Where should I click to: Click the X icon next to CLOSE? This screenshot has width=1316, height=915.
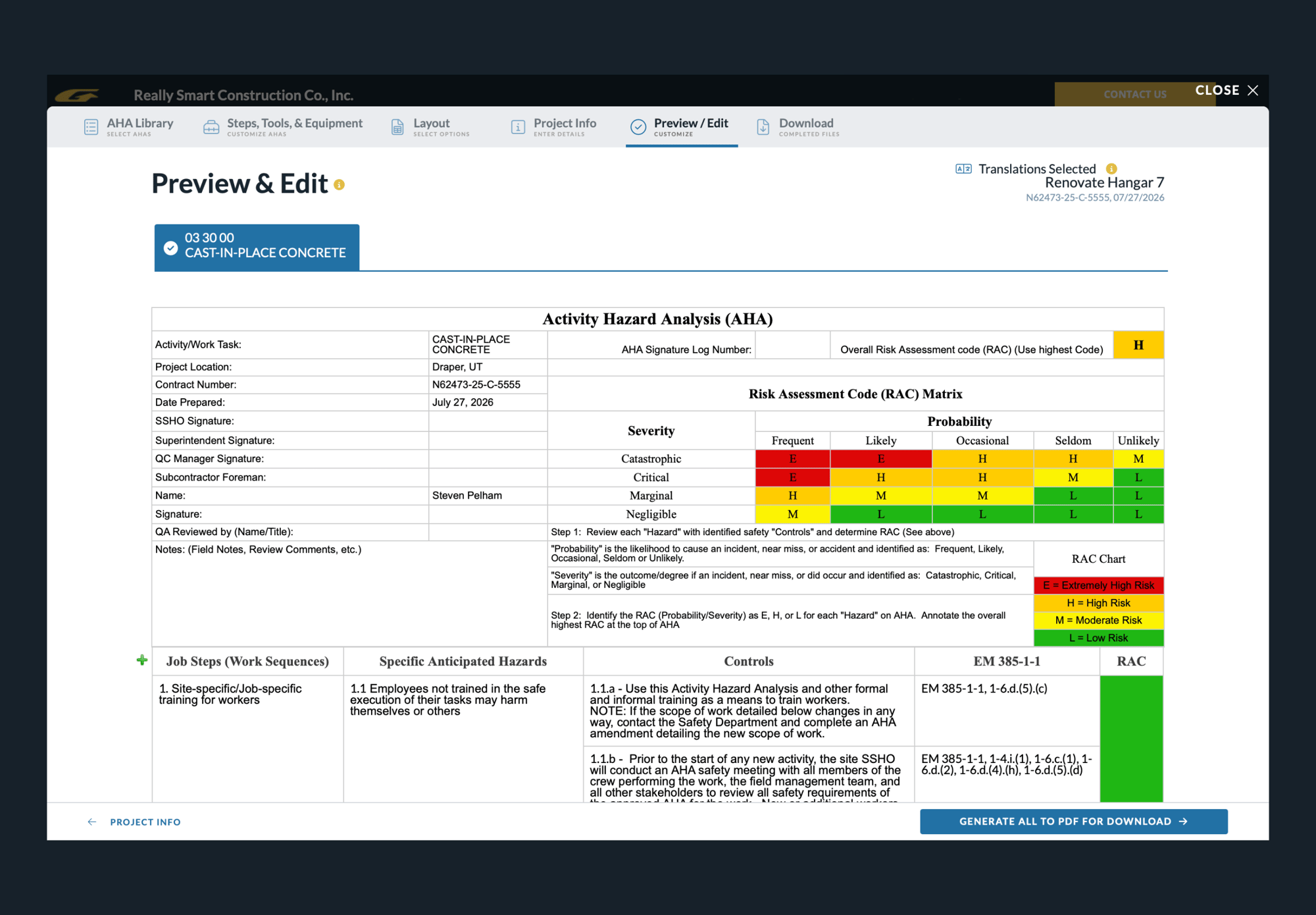tap(1253, 90)
